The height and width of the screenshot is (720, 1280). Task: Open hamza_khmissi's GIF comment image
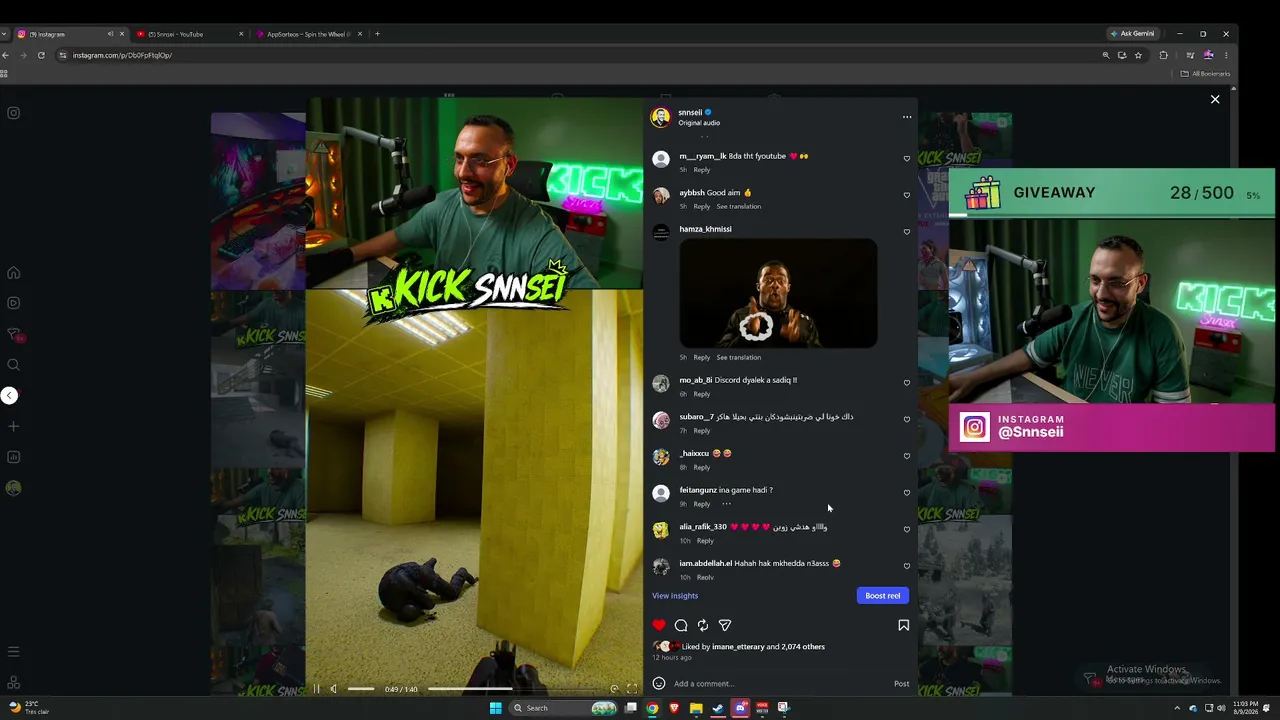(x=778, y=293)
